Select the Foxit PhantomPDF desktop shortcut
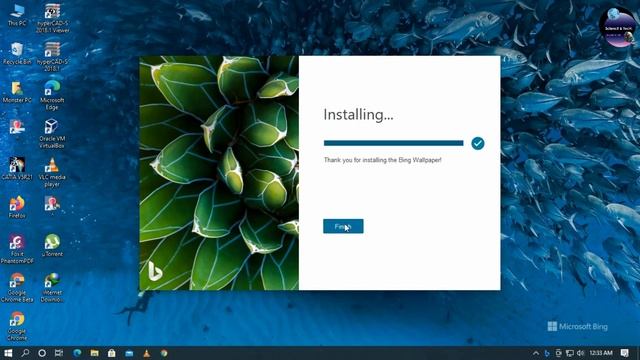 click(x=17, y=249)
